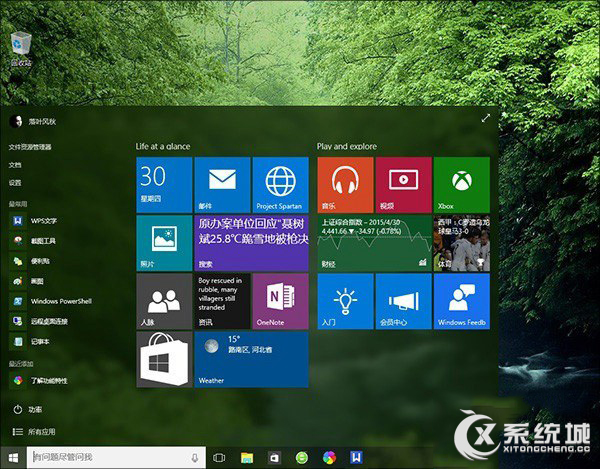Open colorful pinwheel app on taskbar

coord(329,457)
